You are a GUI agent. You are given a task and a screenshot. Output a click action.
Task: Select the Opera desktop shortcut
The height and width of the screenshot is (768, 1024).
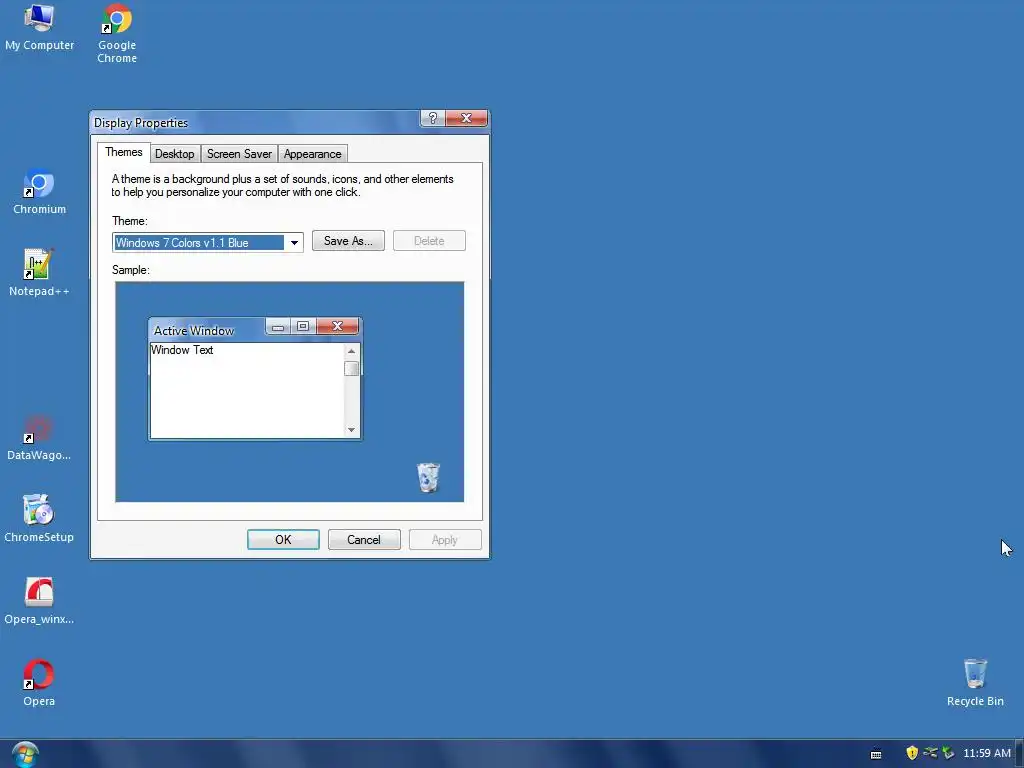coord(39,683)
